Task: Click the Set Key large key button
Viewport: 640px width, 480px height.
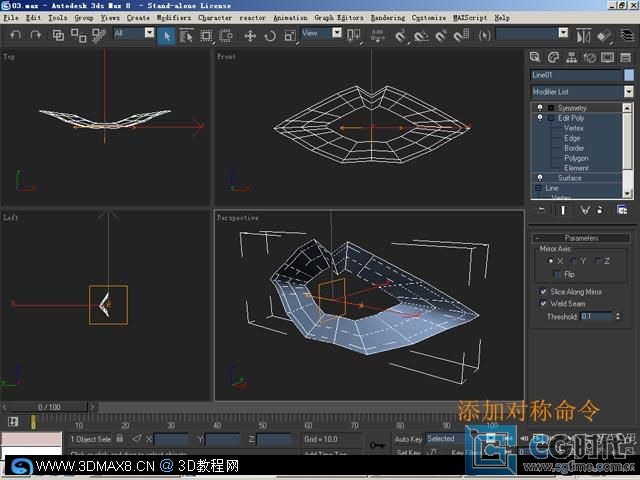Action: click(x=377, y=444)
